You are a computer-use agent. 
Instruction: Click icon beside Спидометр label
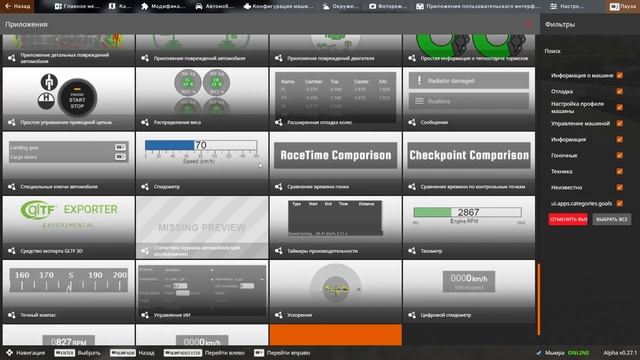[x=145, y=187]
